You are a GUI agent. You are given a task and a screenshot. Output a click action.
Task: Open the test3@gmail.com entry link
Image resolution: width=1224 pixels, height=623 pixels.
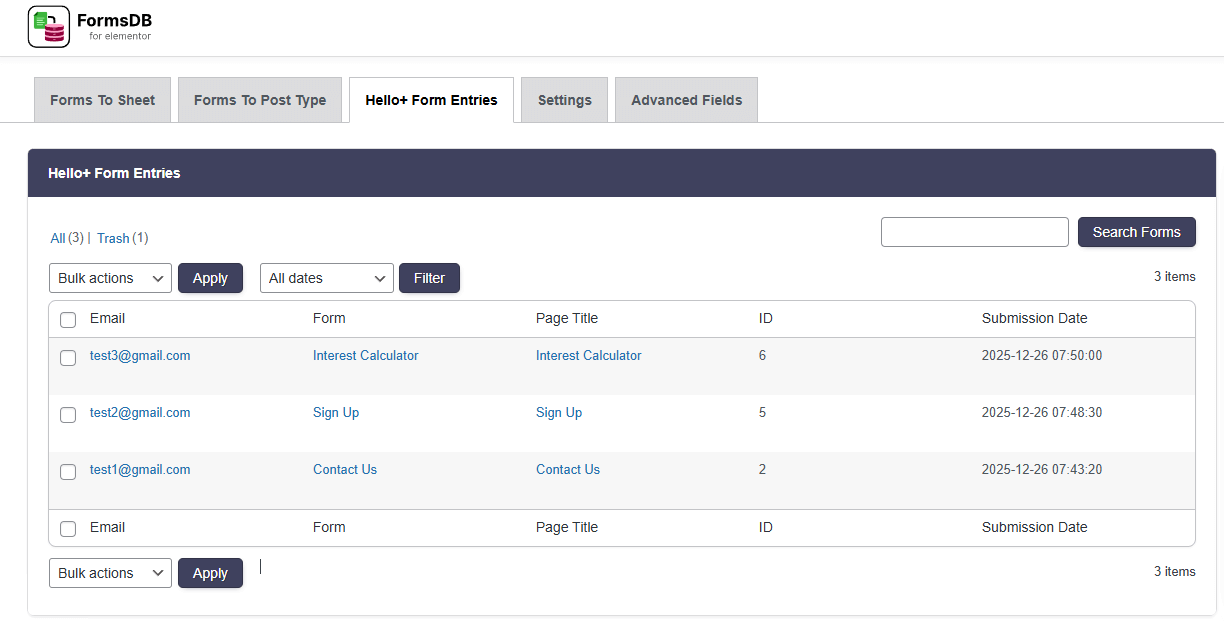click(140, 355)
